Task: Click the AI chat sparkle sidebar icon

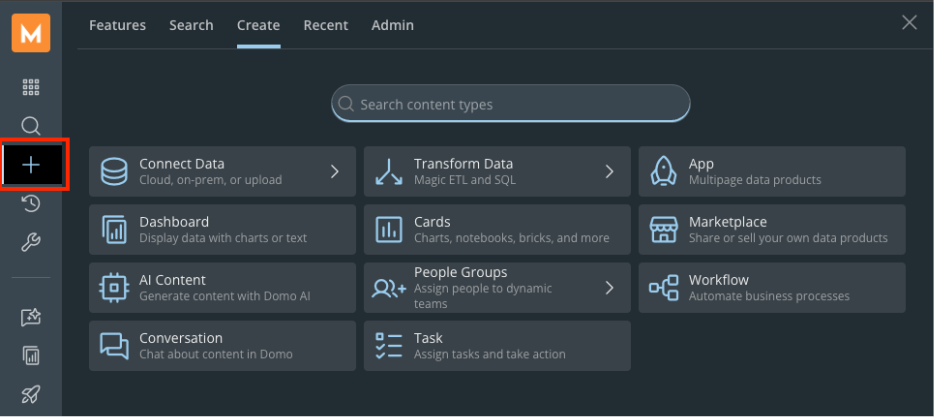Action: pyautogui.click(x=31, y=317)
